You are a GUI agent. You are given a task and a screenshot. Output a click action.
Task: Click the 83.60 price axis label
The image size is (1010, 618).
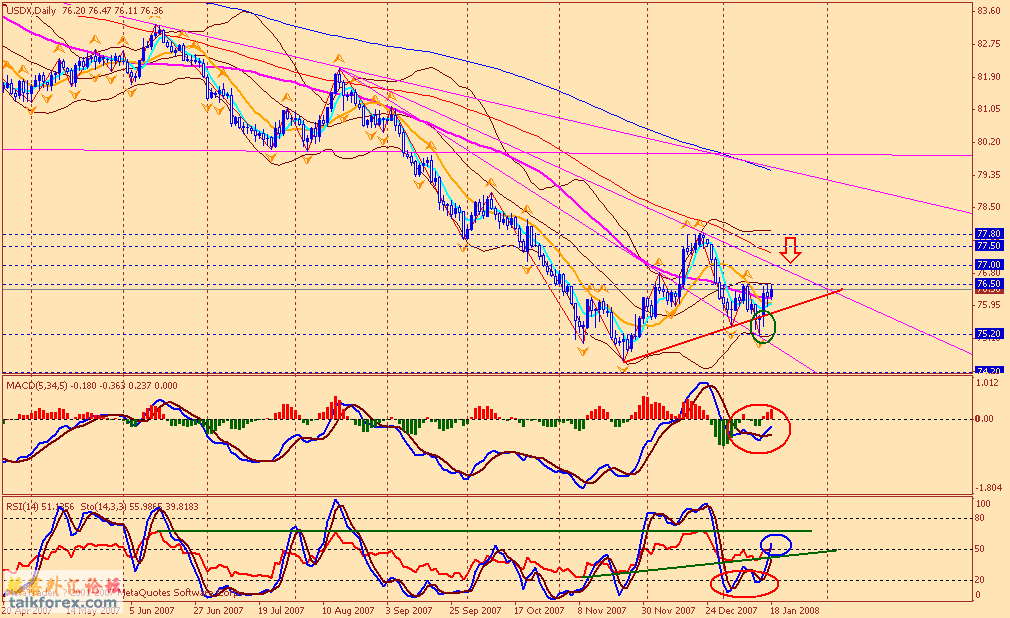point(989,11)
